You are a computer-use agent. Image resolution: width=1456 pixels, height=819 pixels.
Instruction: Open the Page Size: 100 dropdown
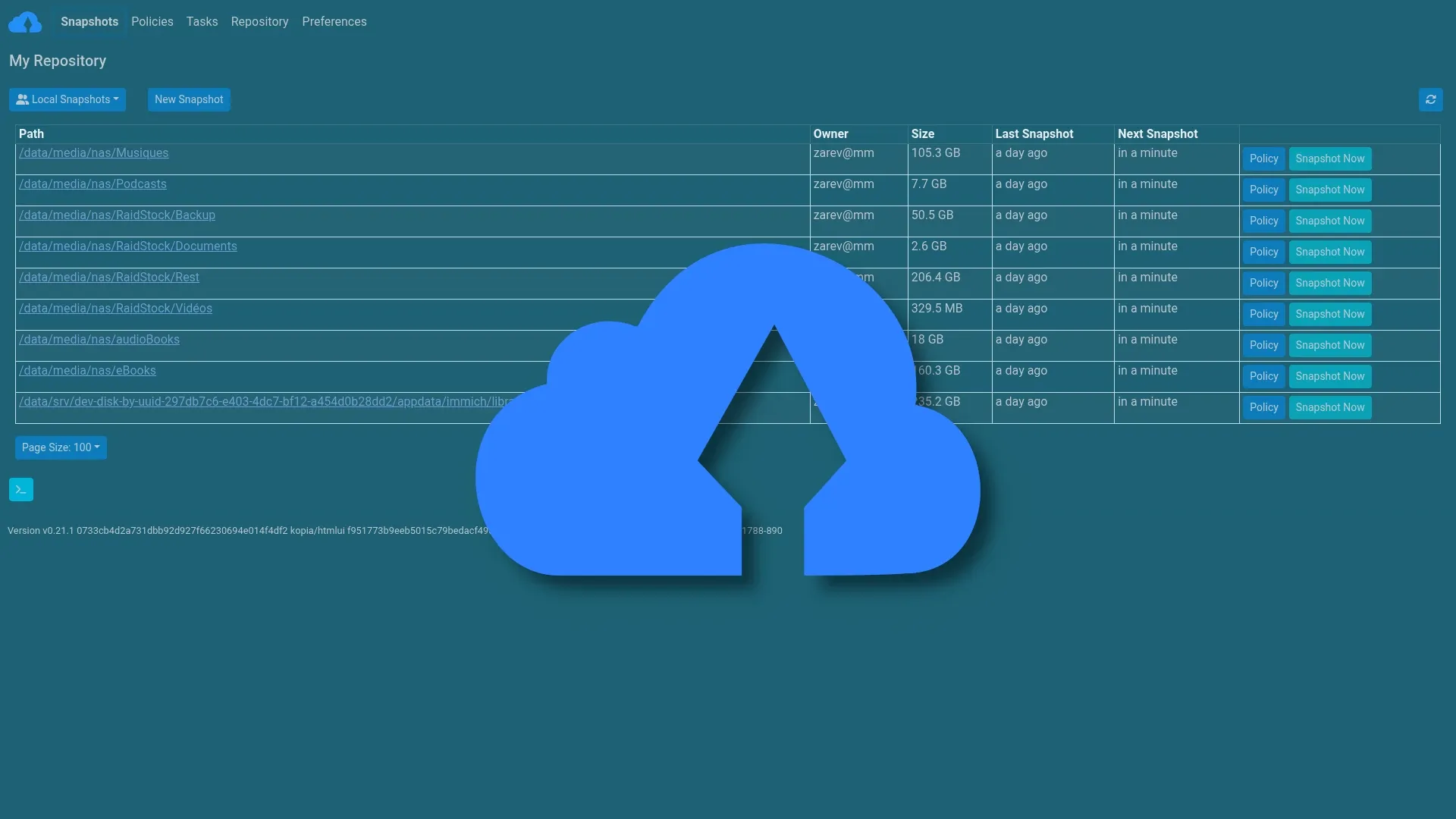pyautogui.click(x=61, y=447)
